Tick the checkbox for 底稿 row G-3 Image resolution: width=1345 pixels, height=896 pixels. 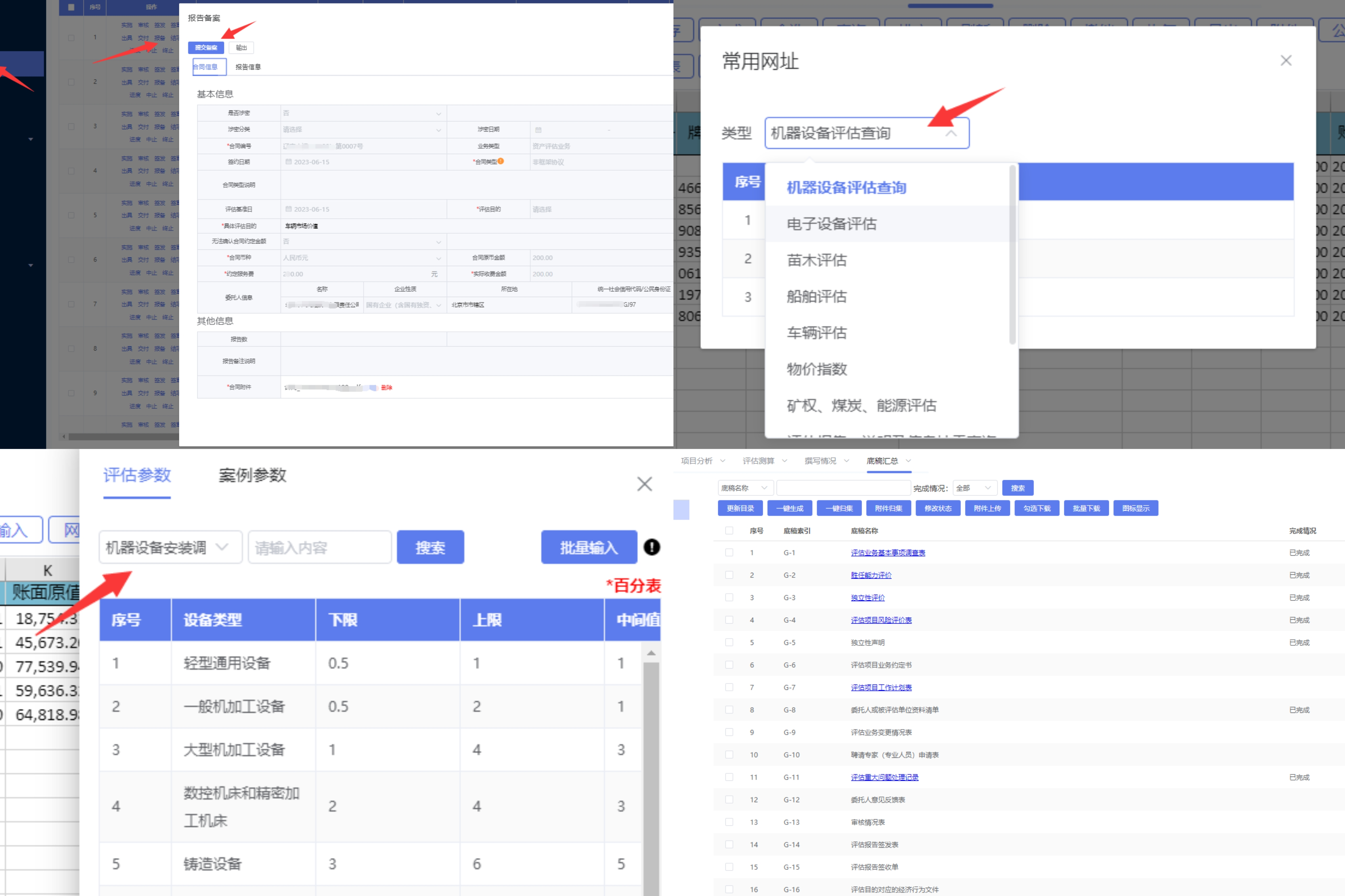pyautogui.click(x=729, y=597)
